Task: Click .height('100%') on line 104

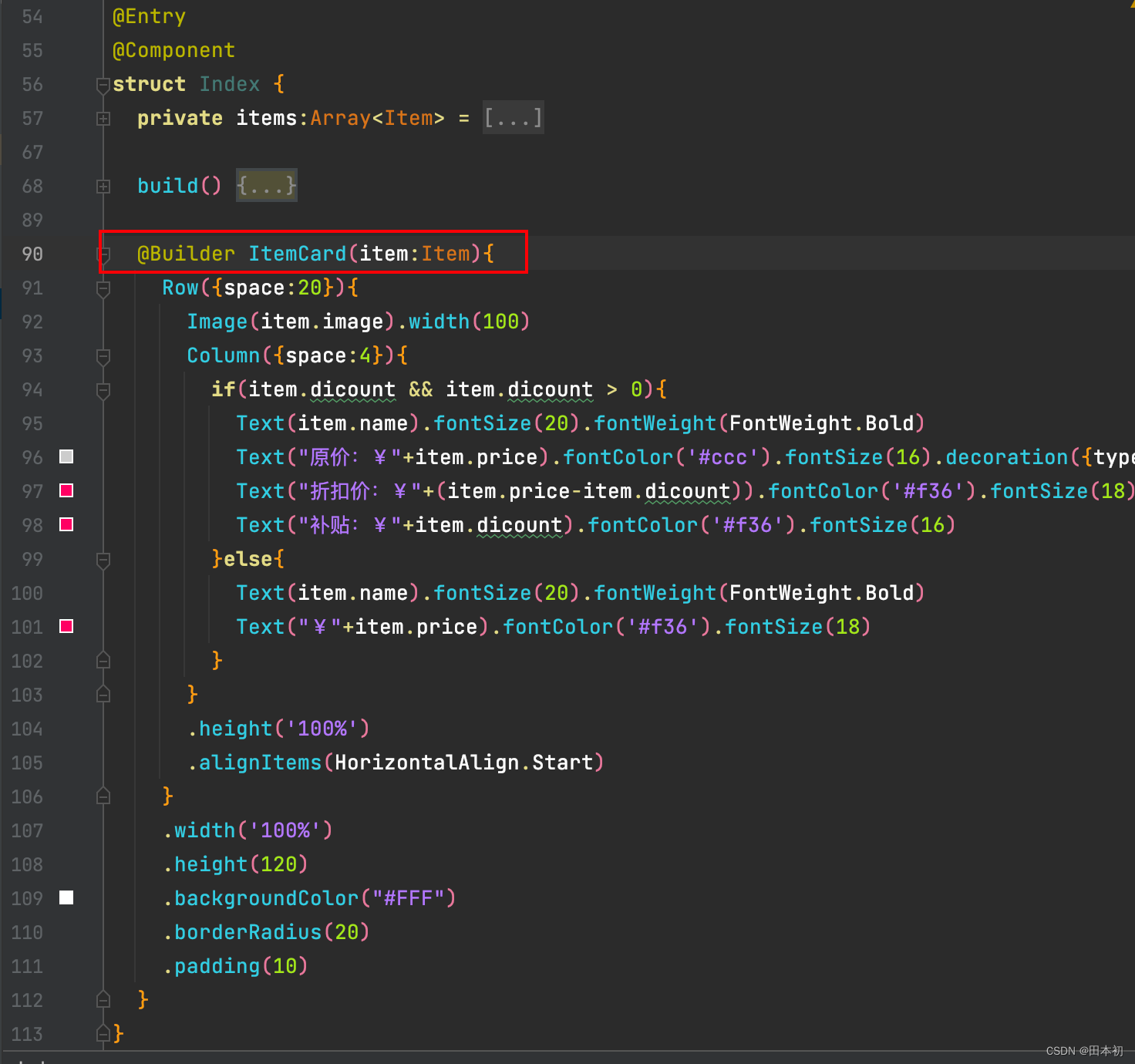Action: tap(279, 729)
